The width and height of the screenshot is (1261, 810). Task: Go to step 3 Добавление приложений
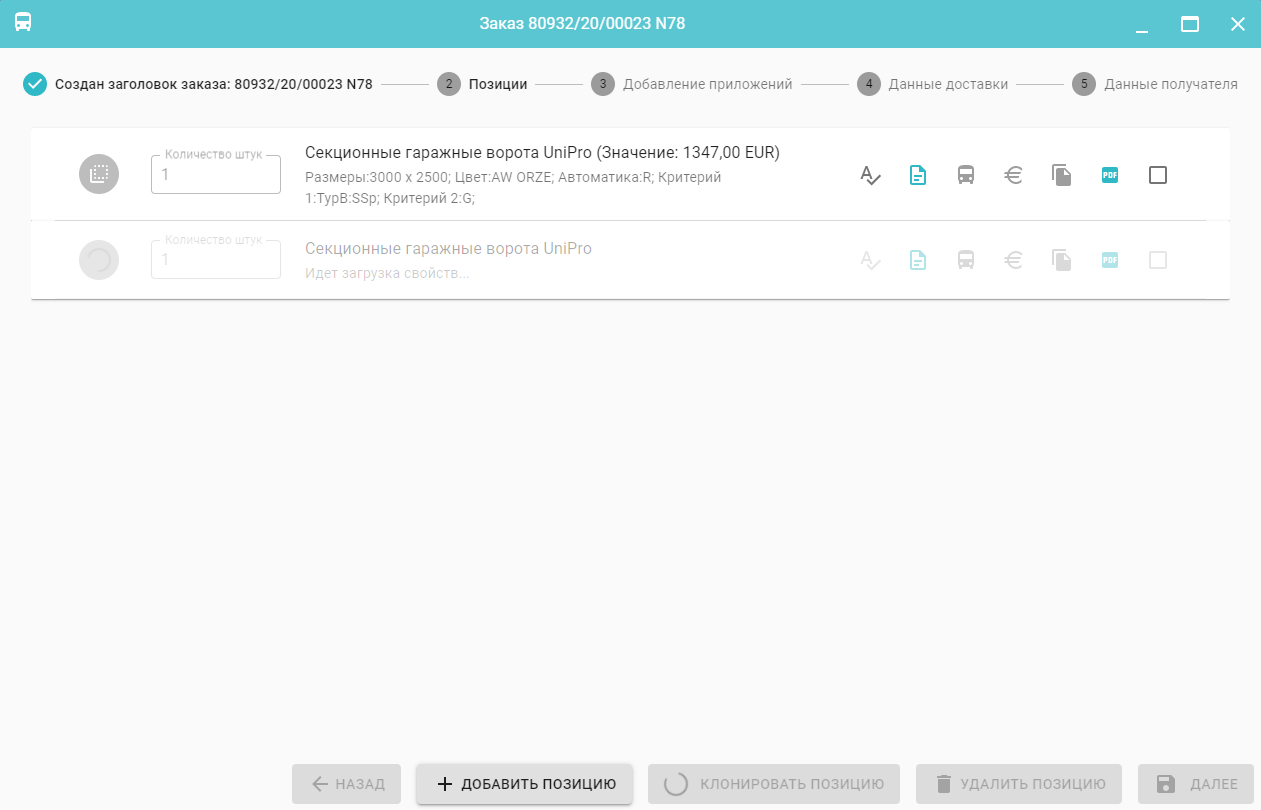pos(694,84)
